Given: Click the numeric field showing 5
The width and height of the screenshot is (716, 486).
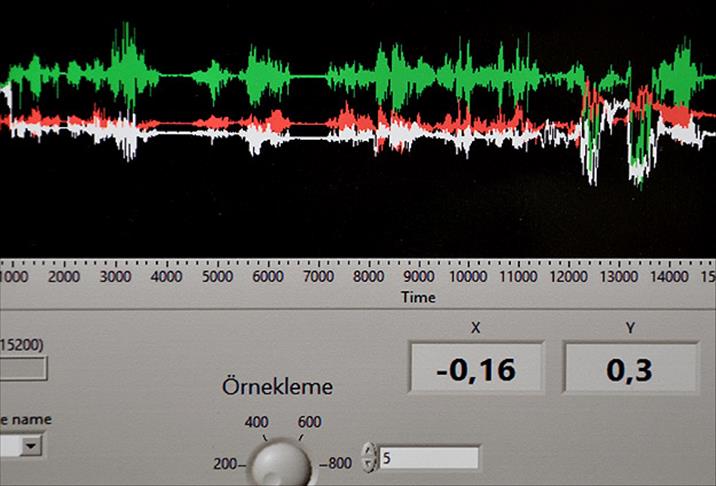Looking at the screenshot, I should 429,458.
